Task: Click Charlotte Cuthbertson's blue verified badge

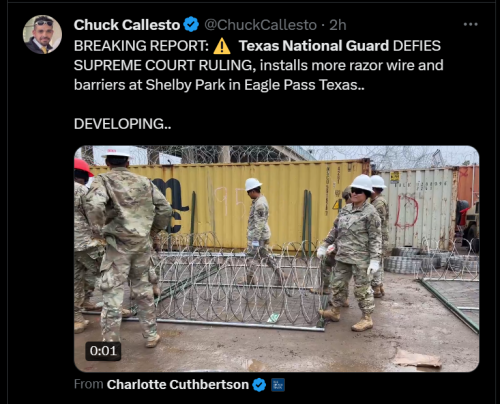Action: pos(259,385)
